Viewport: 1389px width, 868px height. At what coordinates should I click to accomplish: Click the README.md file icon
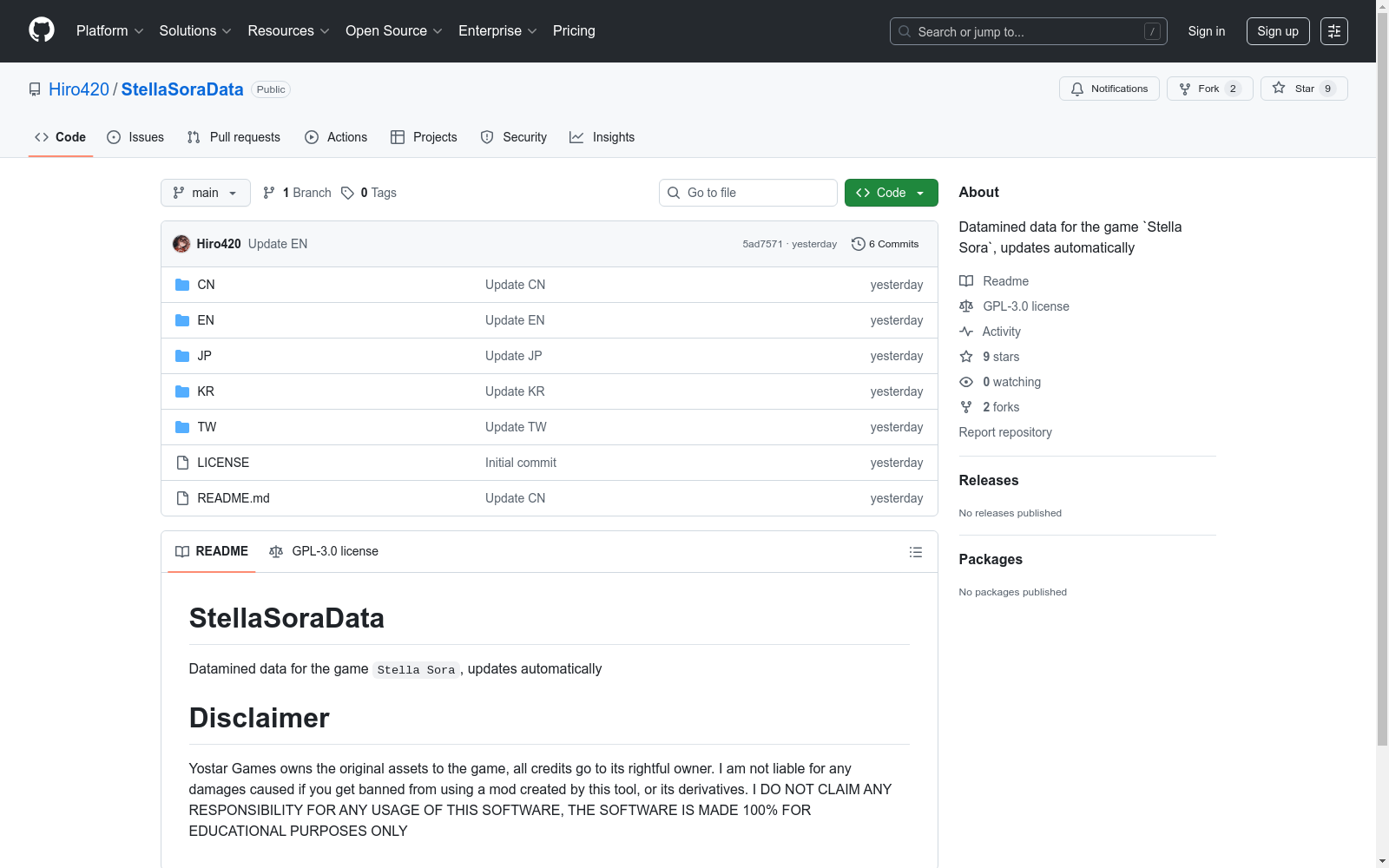pyautogui.click(x=182, y=498)
